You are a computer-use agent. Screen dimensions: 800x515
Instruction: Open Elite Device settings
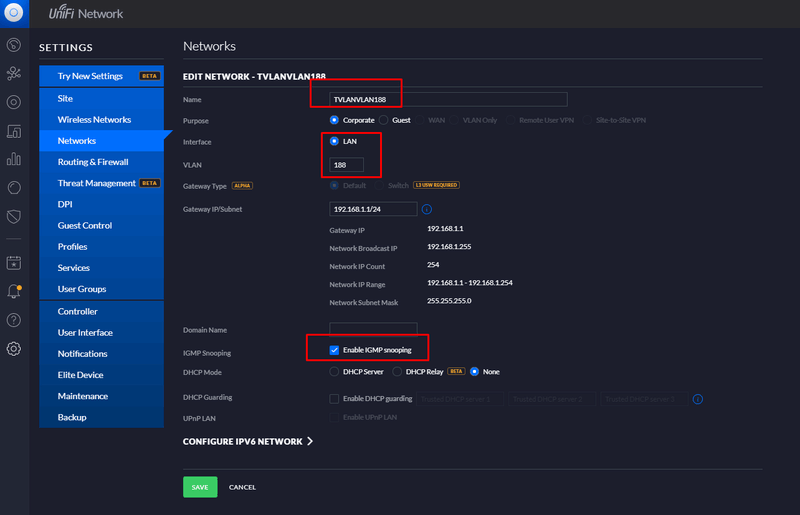(102, 375)
